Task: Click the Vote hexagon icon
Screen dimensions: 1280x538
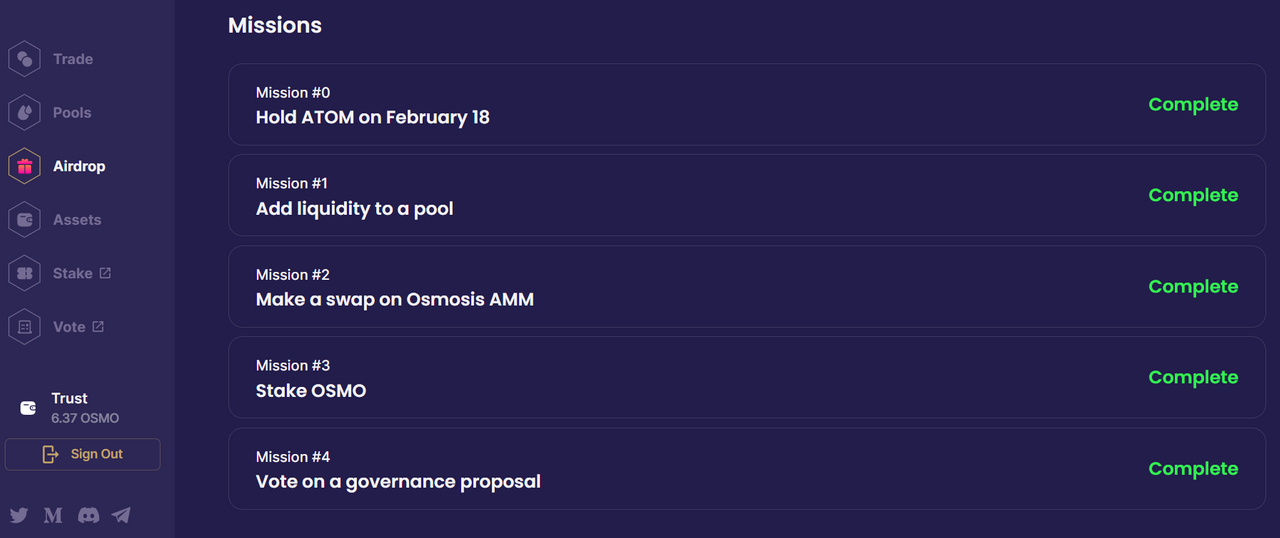Action: (x=24, y=327)
